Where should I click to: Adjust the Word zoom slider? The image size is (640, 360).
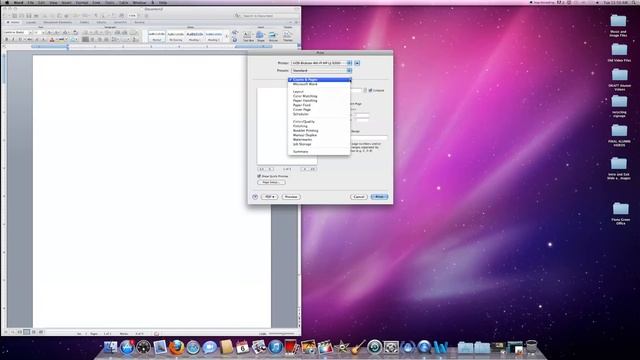tap(282, 333)
